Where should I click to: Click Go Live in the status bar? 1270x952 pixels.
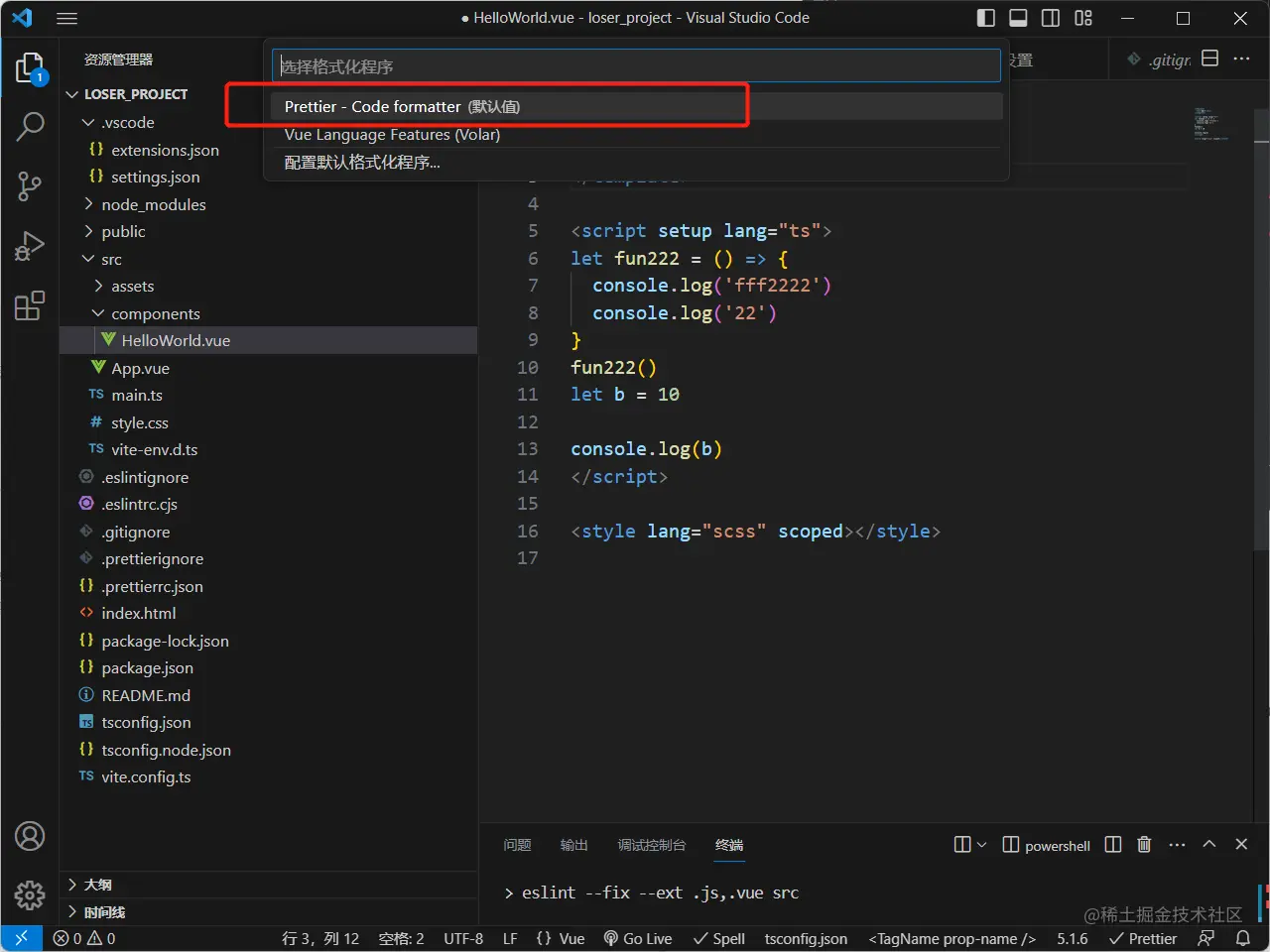[638, 938]
